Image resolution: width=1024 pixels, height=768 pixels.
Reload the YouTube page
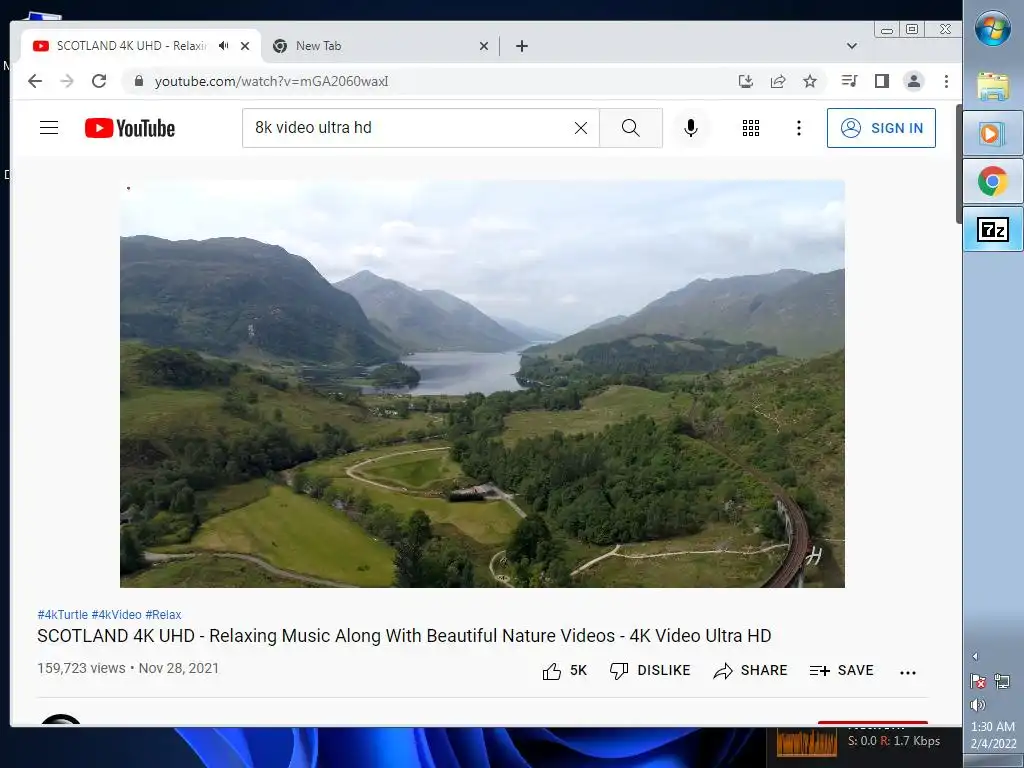click(99, 81)
